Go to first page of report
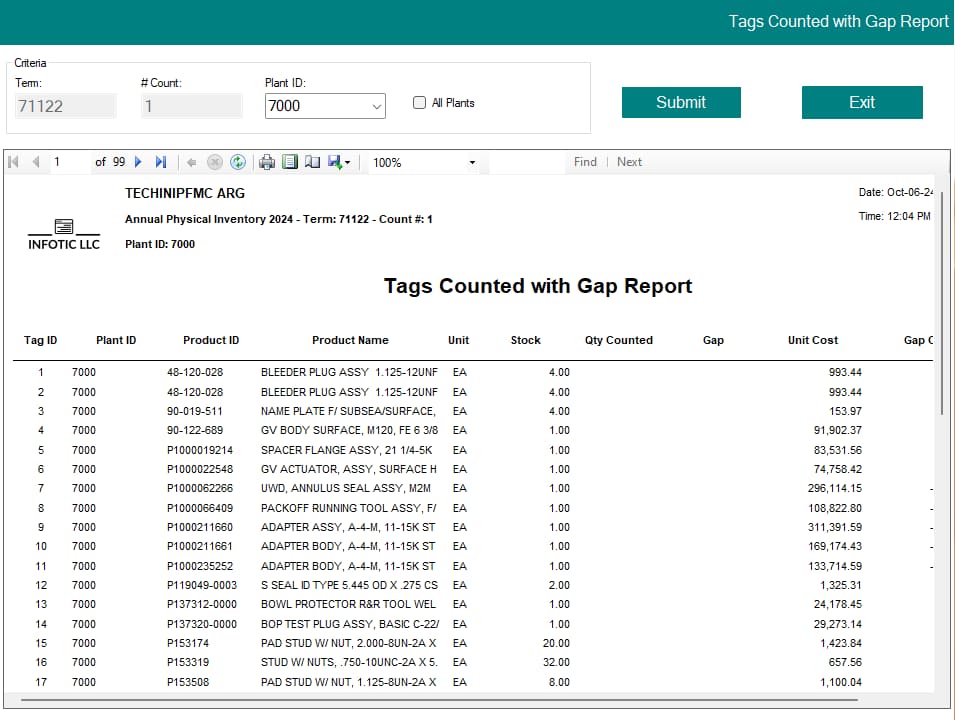Image resolution: width=955 pixels, height=720 pixels. [13, 162]
